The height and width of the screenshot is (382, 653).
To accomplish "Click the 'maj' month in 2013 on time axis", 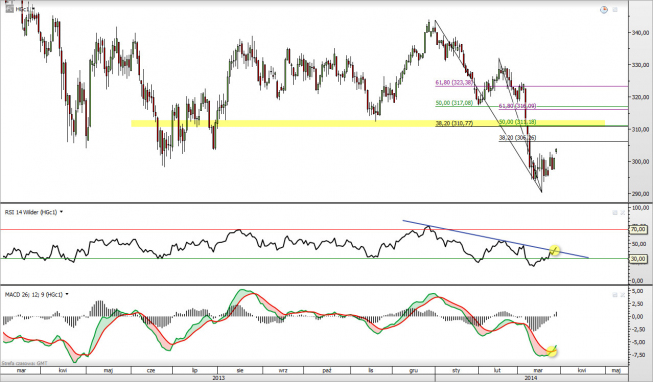I will pos(109,370).
